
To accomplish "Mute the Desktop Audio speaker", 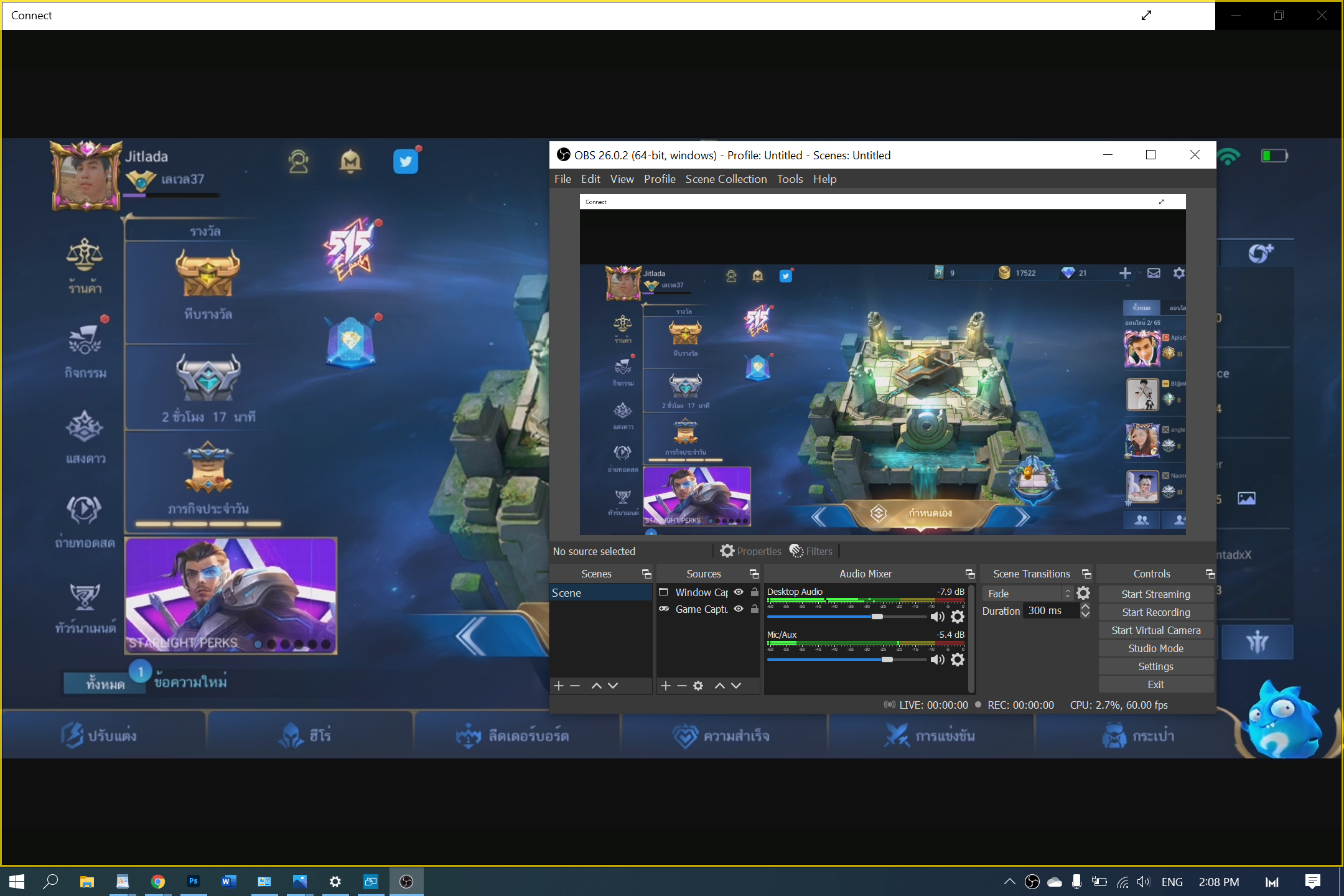I will tap(937, 617).
